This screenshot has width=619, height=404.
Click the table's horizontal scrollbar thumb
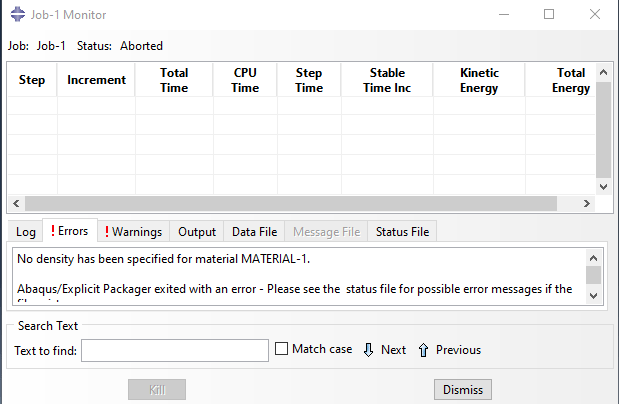(291, 203)
